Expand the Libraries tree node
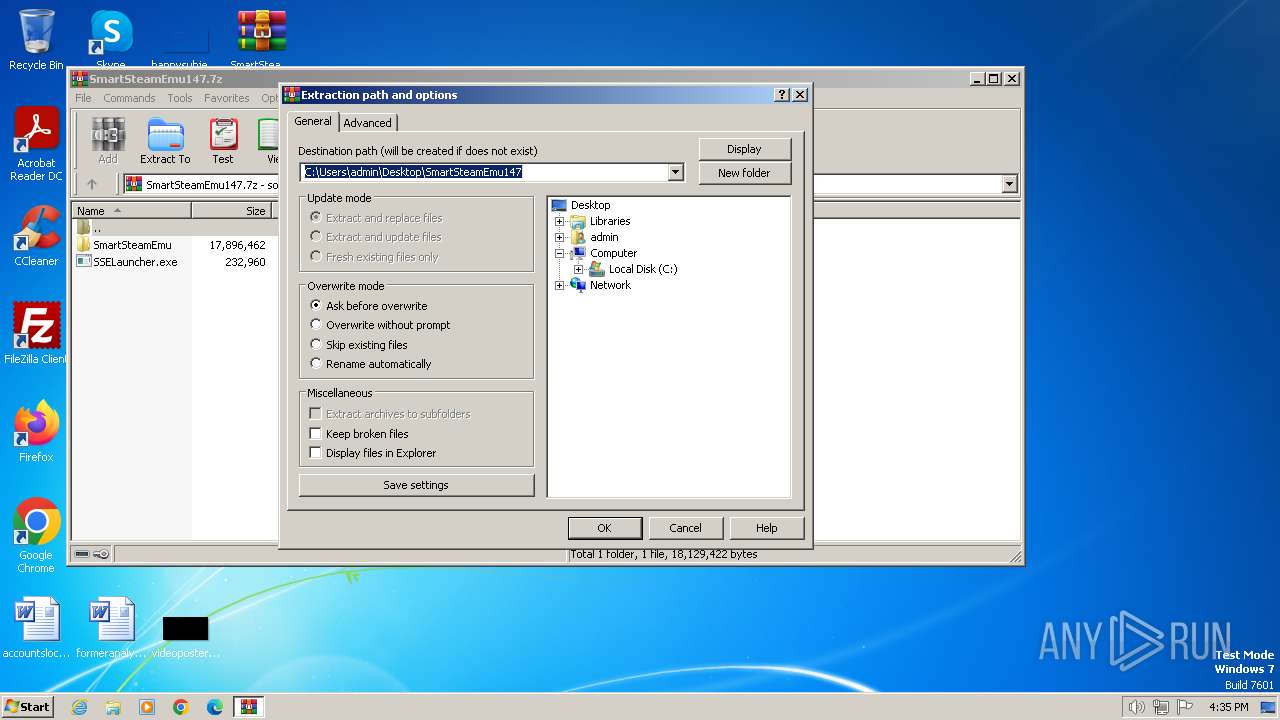This screenshot has width=1280, height=720. (559, 221)
